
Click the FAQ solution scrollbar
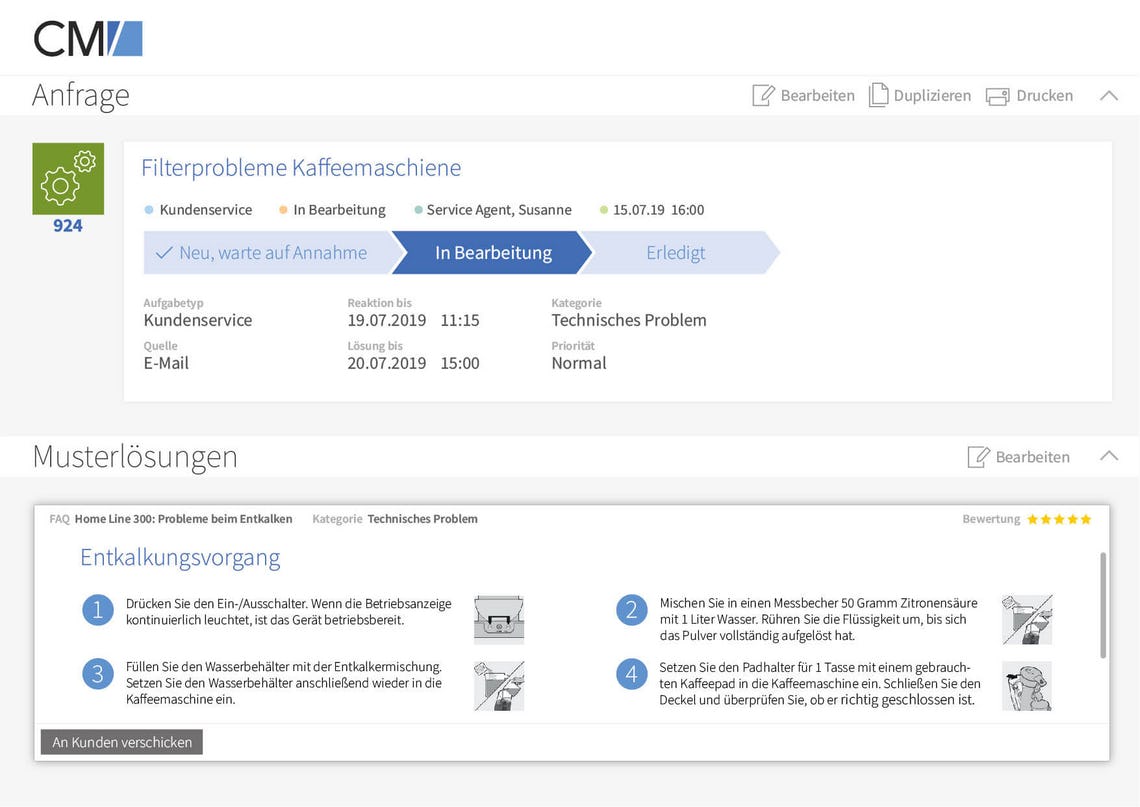(x=1103, y=605)
